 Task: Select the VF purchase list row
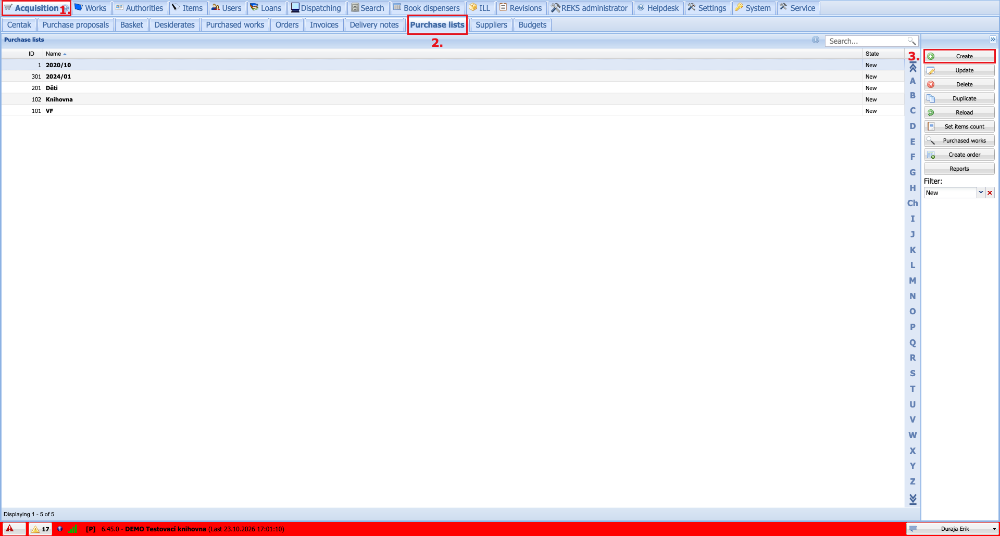452,110
